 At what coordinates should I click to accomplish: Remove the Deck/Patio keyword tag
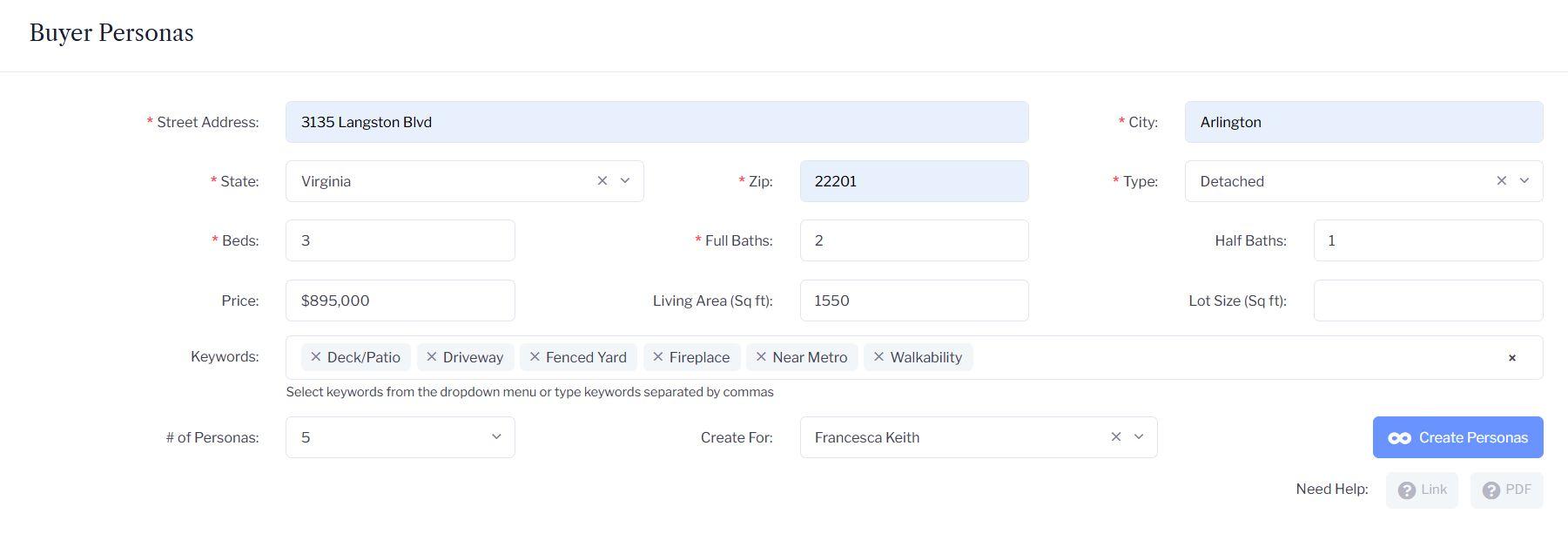point(316,357)
